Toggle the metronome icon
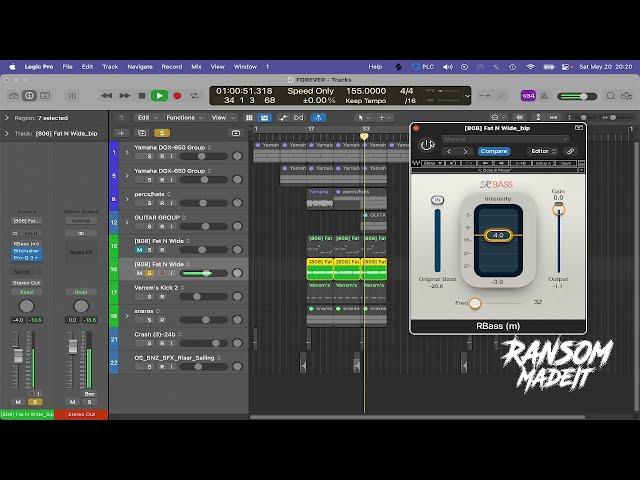Image resolution: width=640 pixels, height=480 pixels. (544, 96)
